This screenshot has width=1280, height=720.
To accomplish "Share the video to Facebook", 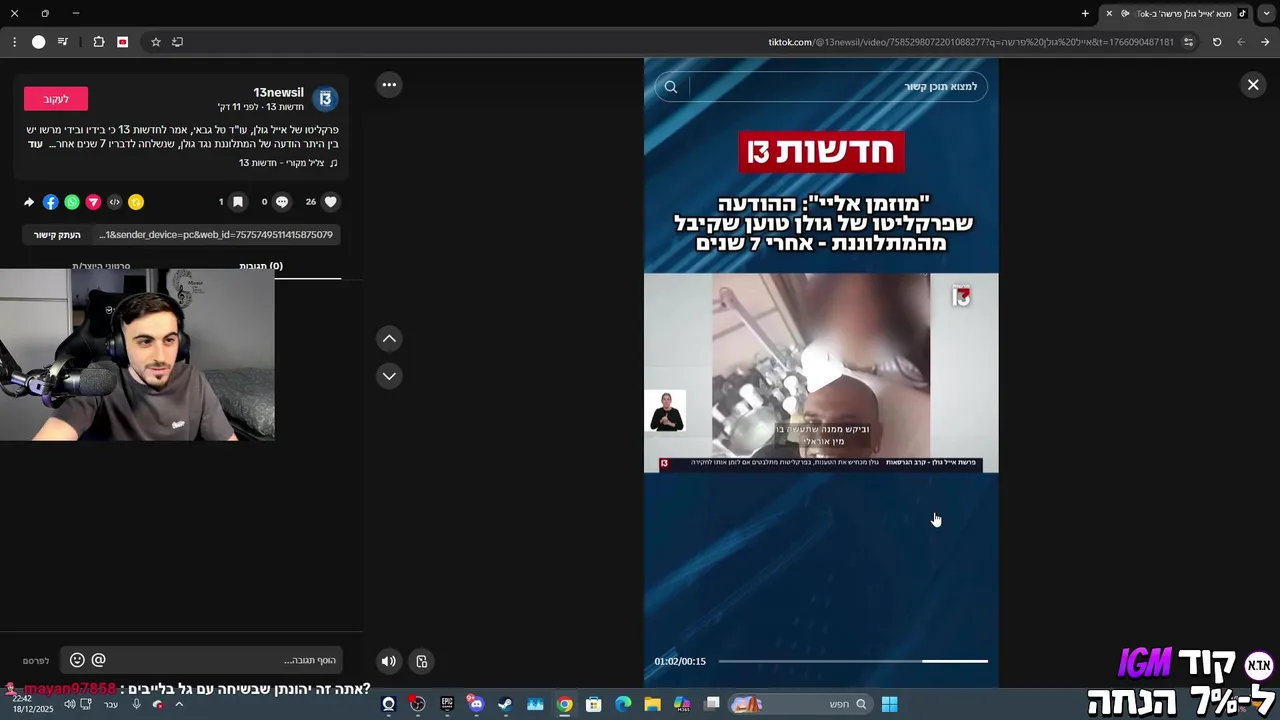I will (x=51, y=202).
